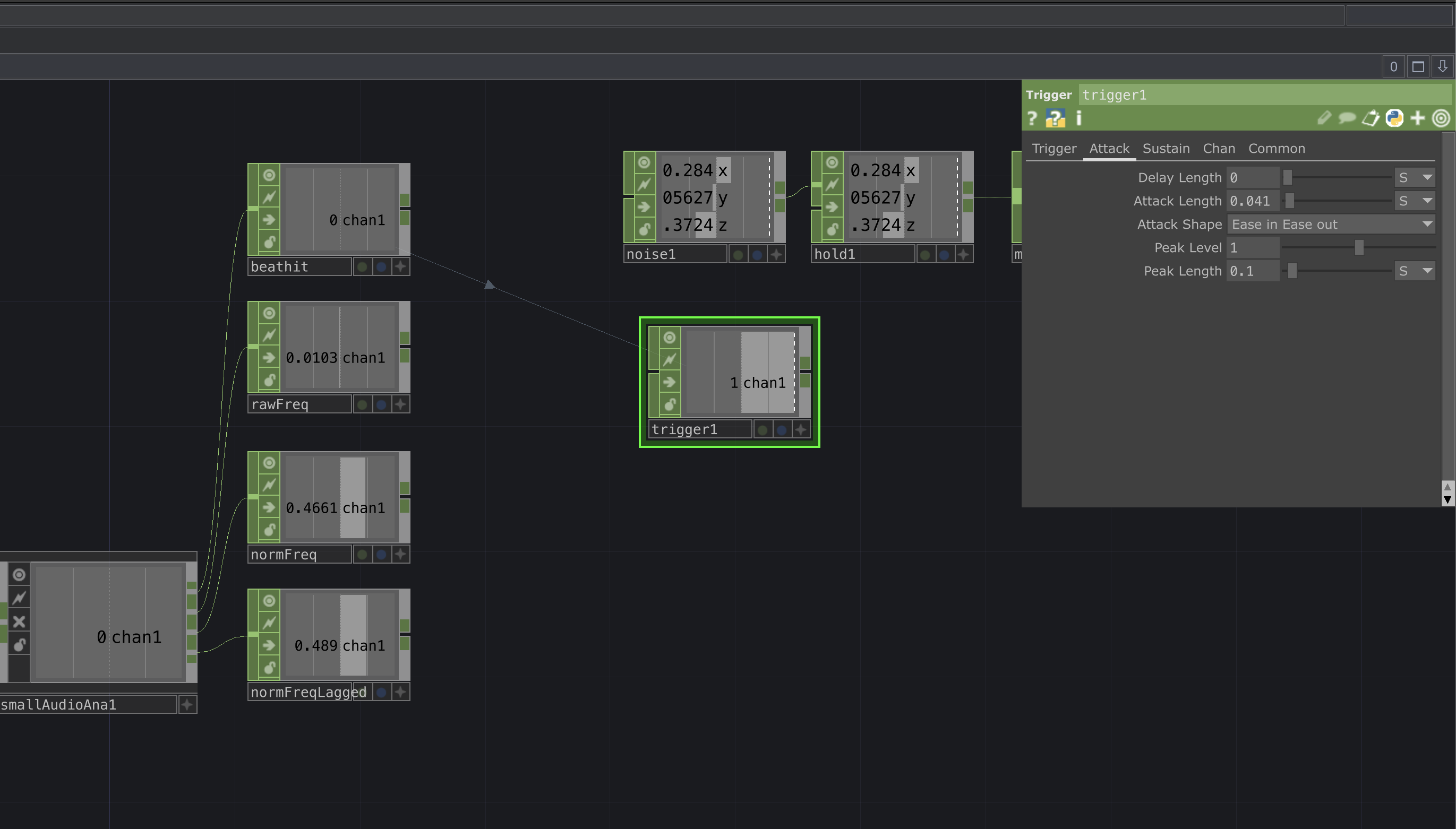
Task: Click the lock flag on noise1 node
Action: point(644,229)
